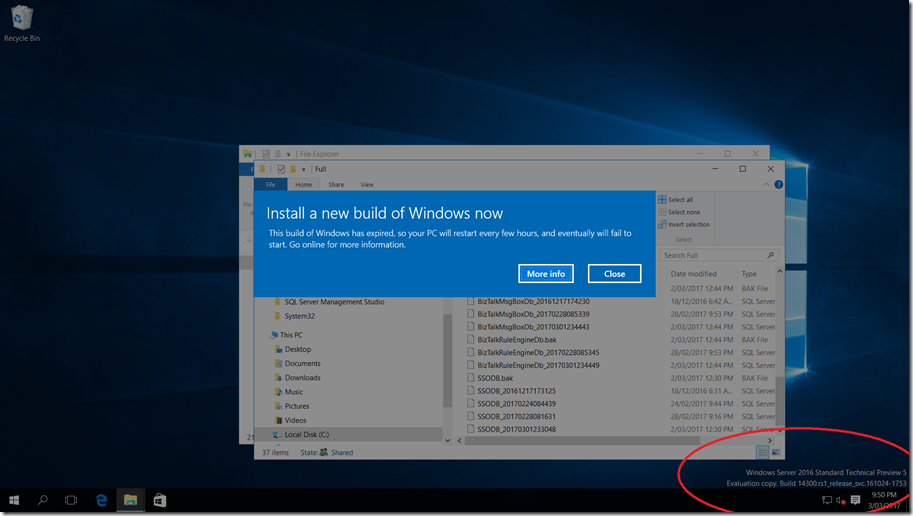Sort by the Date modified column
The image size is (913, 516).
tap(693, 274)
